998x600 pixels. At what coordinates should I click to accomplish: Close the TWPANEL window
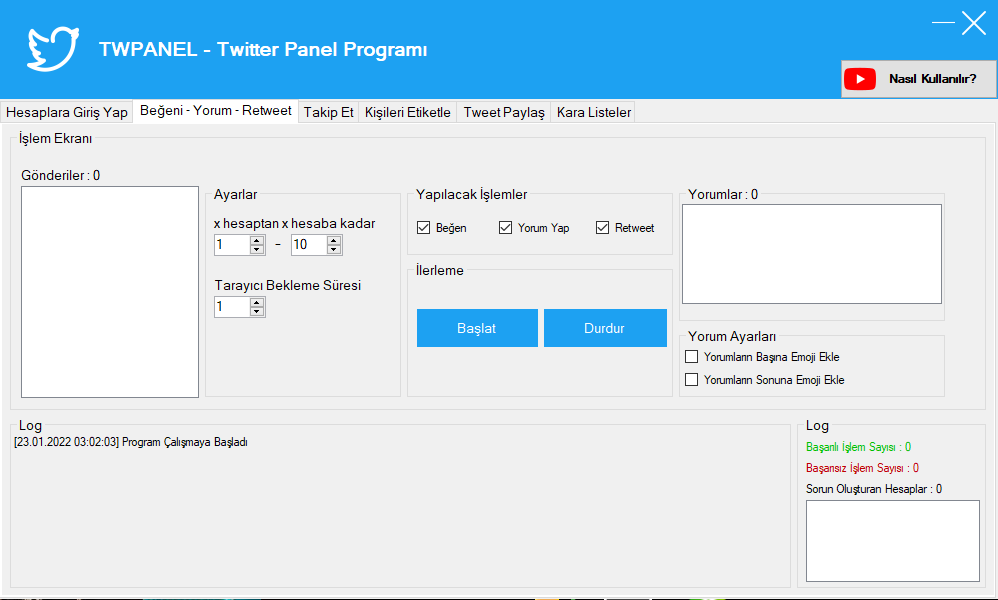(974, 23)
